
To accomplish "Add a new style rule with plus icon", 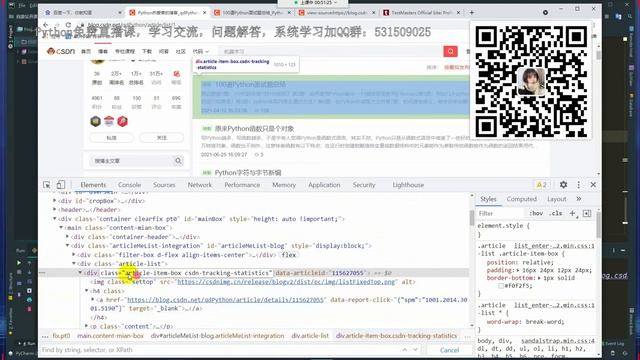I will click(x=573, y=213).
